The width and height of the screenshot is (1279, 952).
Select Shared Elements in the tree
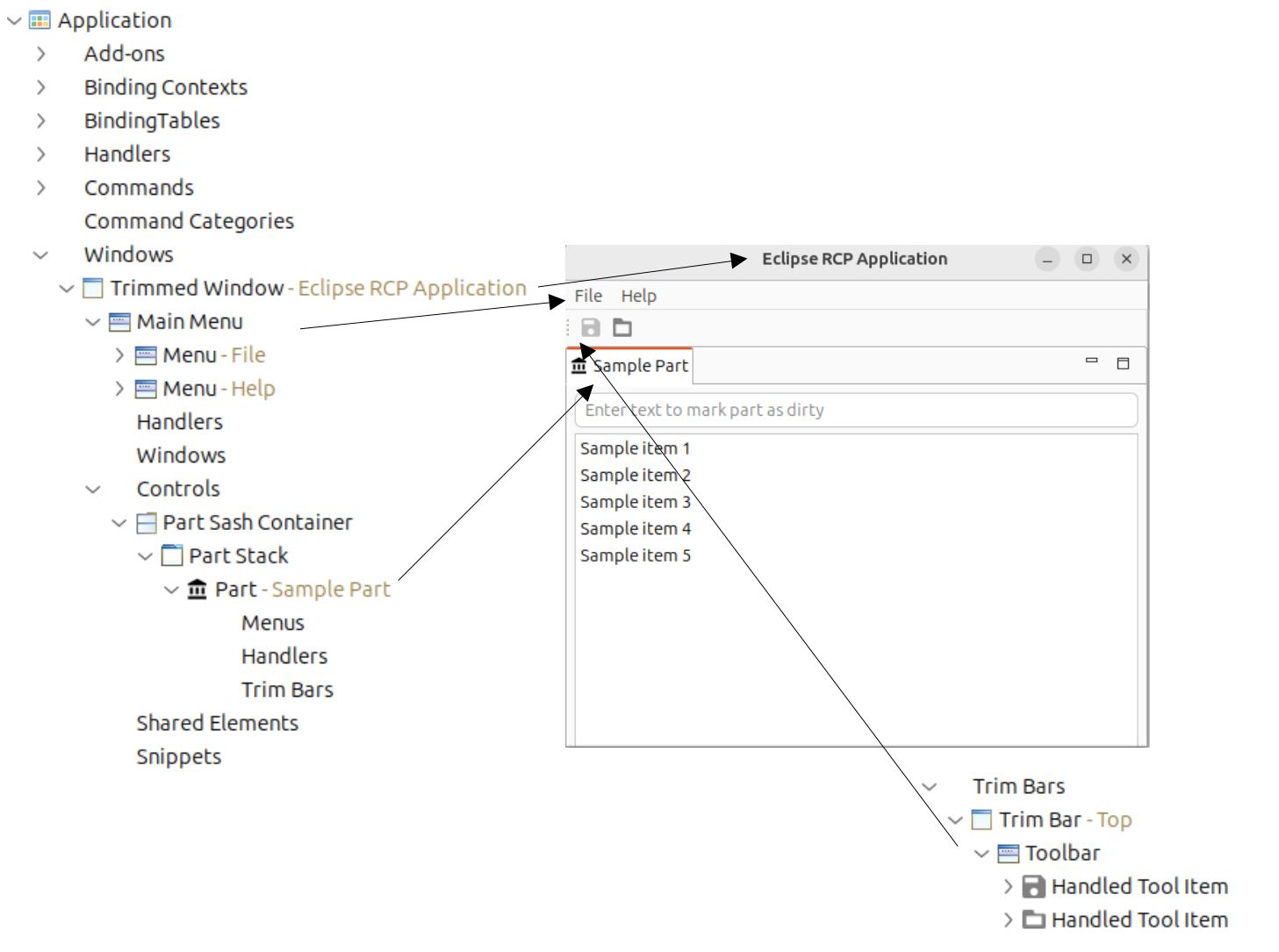(x=218, y=723)
